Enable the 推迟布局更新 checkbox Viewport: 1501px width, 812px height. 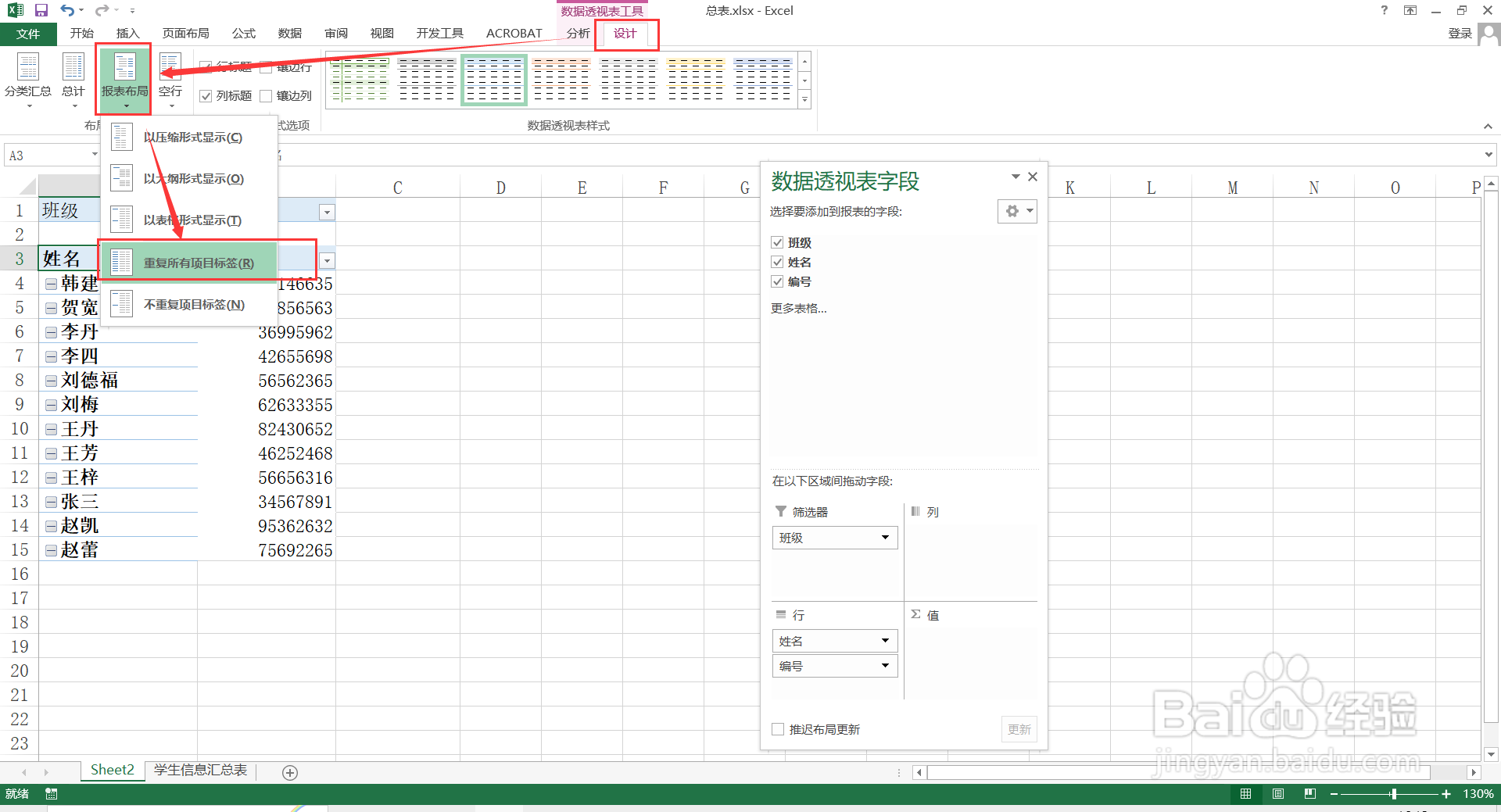tap(778, 729)
